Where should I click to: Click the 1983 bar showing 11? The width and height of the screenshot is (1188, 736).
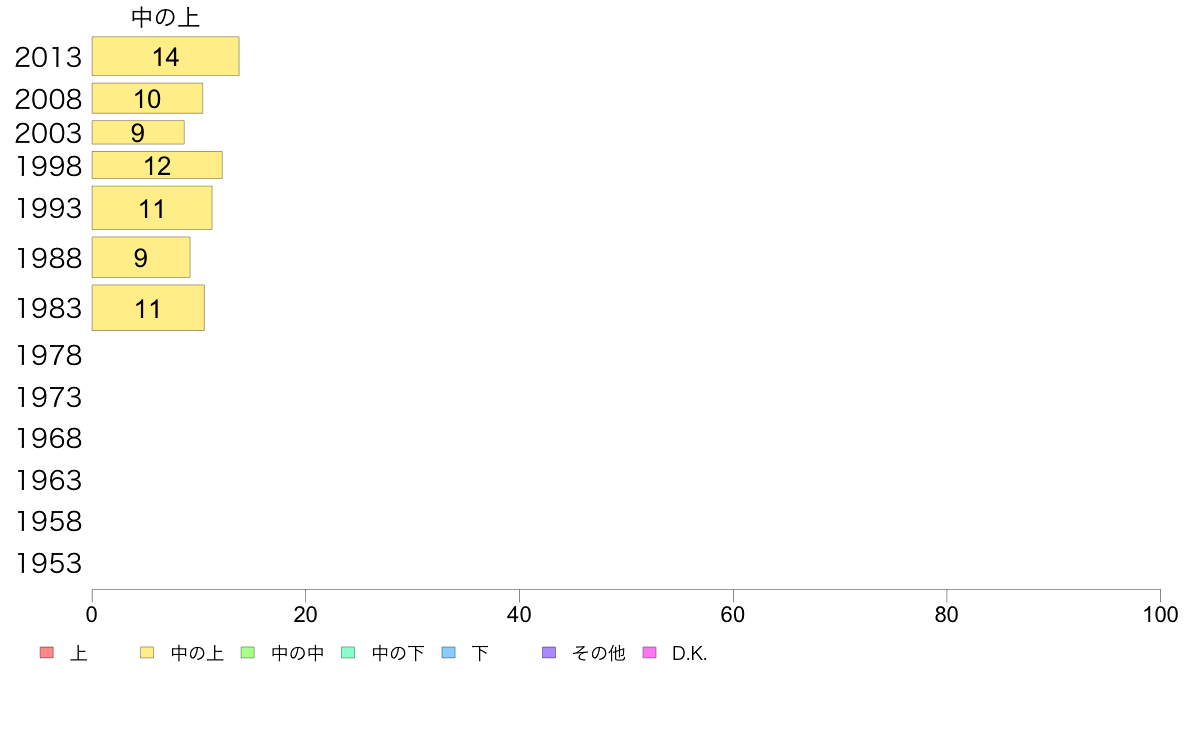[148, 308]
